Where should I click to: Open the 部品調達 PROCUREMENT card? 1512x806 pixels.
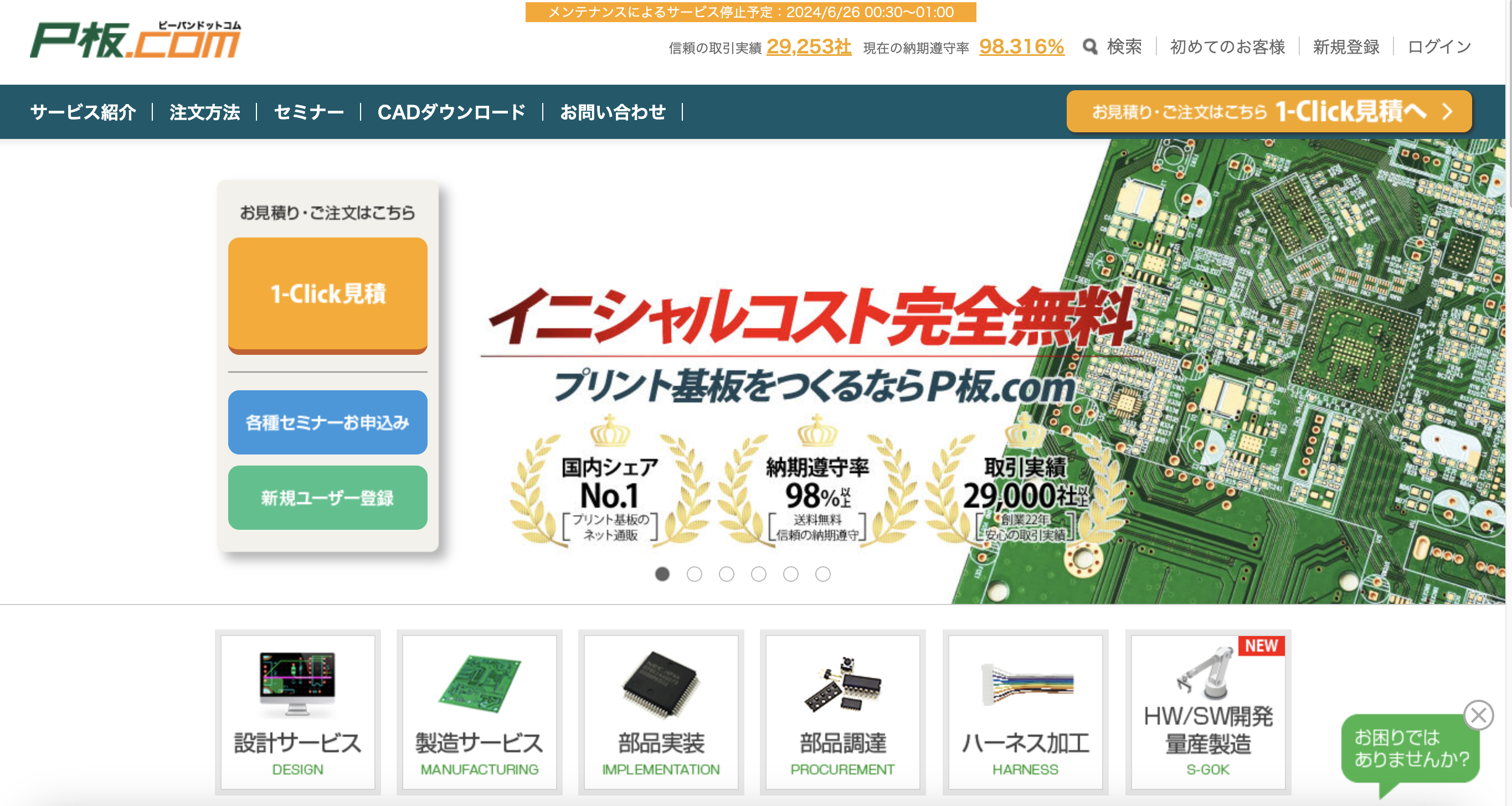tap(843, 712)
